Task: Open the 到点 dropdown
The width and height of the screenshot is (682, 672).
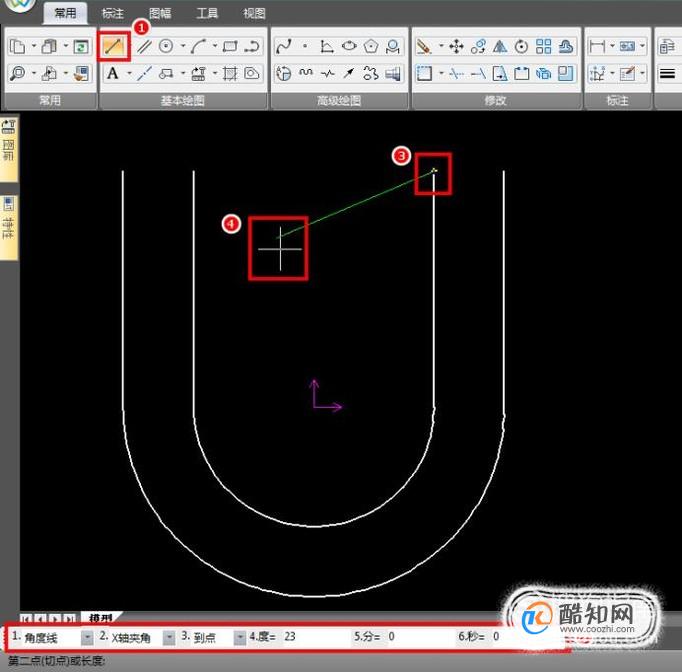Action: 240,638
